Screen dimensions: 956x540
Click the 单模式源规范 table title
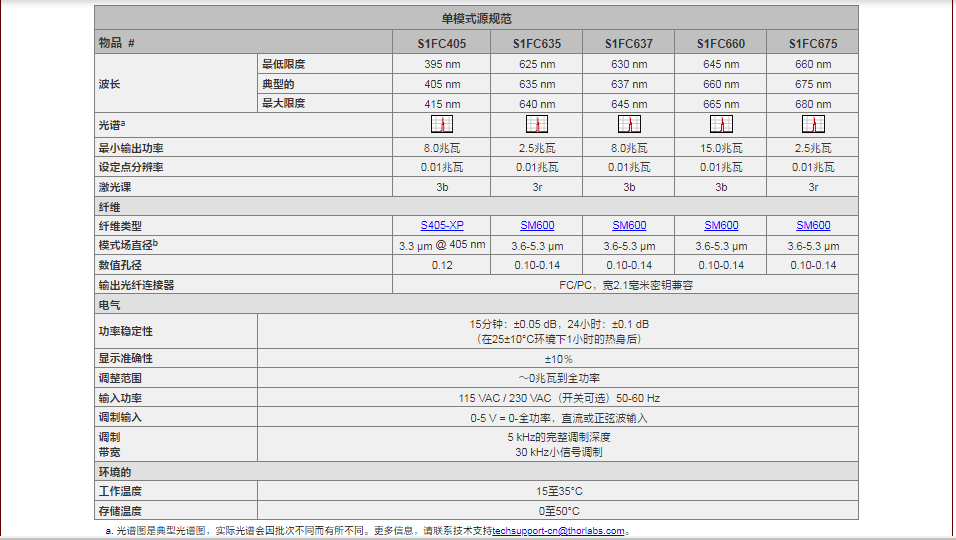click(x=477, y=18)
